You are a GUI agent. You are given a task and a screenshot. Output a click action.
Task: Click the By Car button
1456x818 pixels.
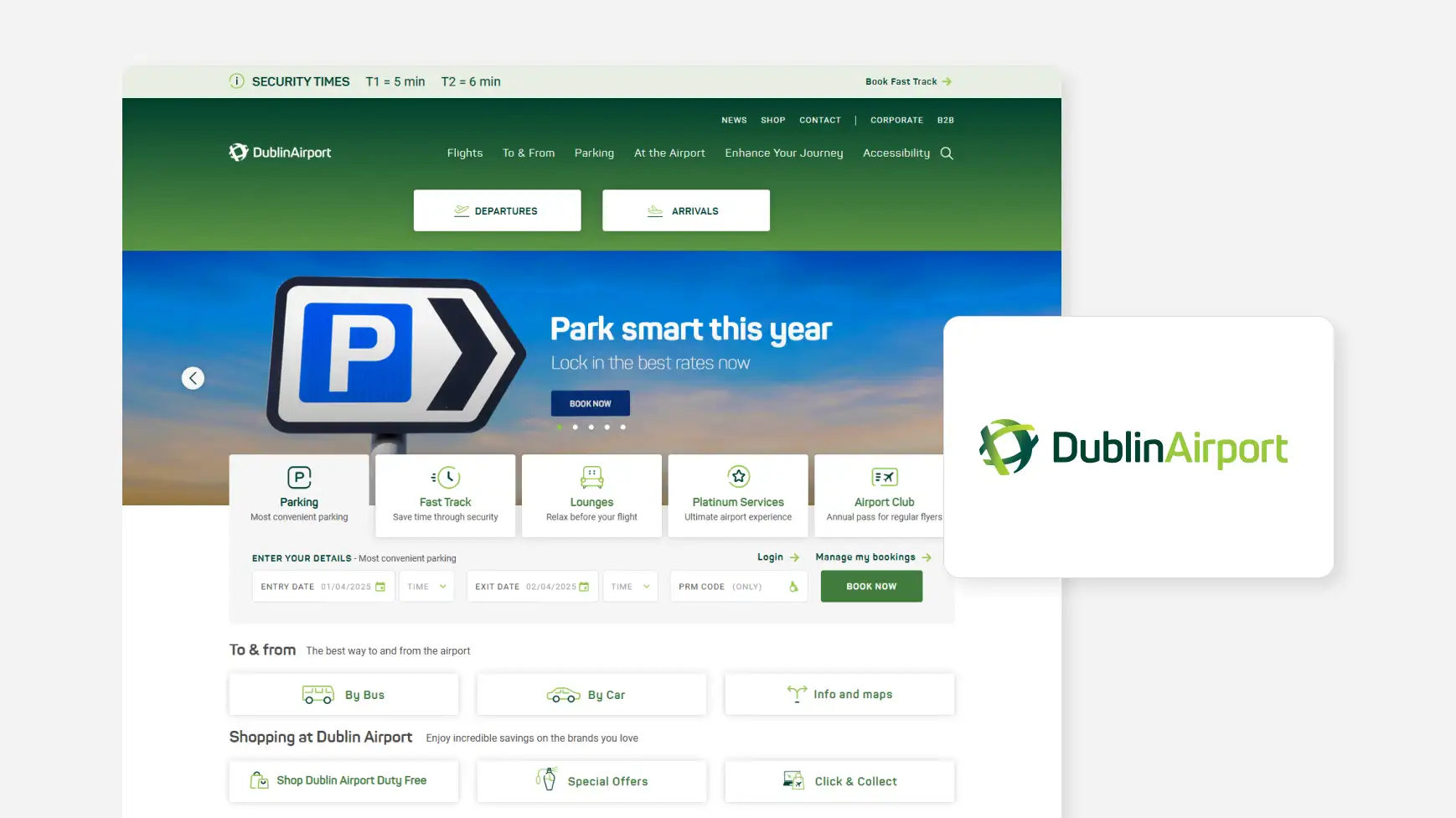coord(591,695)
